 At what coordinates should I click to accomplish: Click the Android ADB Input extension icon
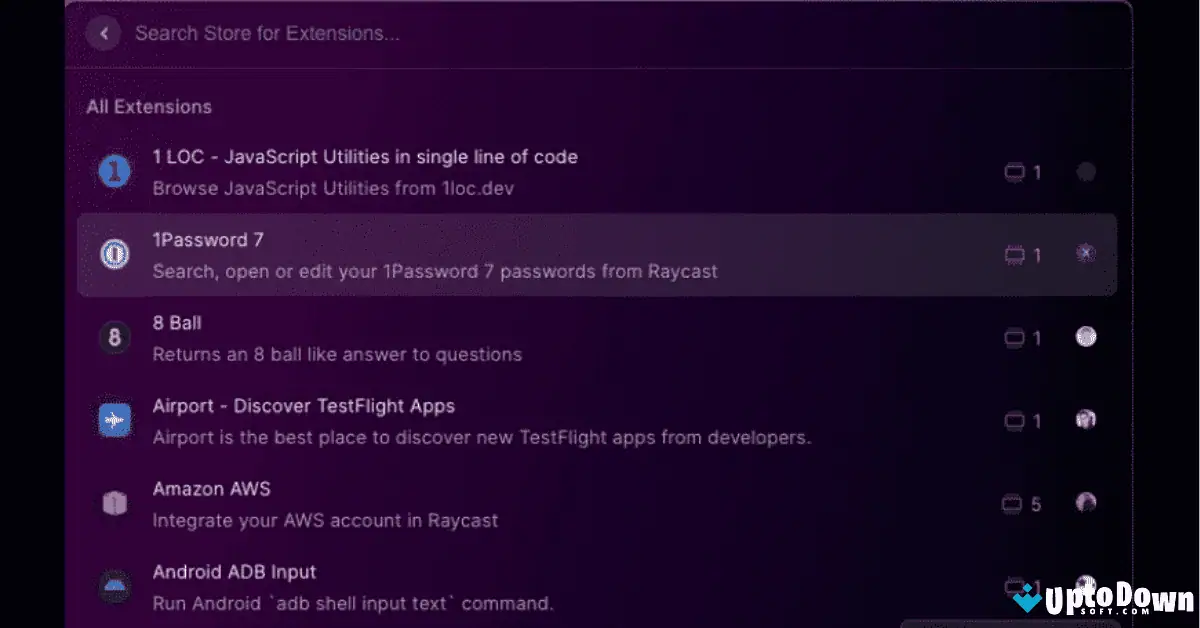(x=114, y=586)
